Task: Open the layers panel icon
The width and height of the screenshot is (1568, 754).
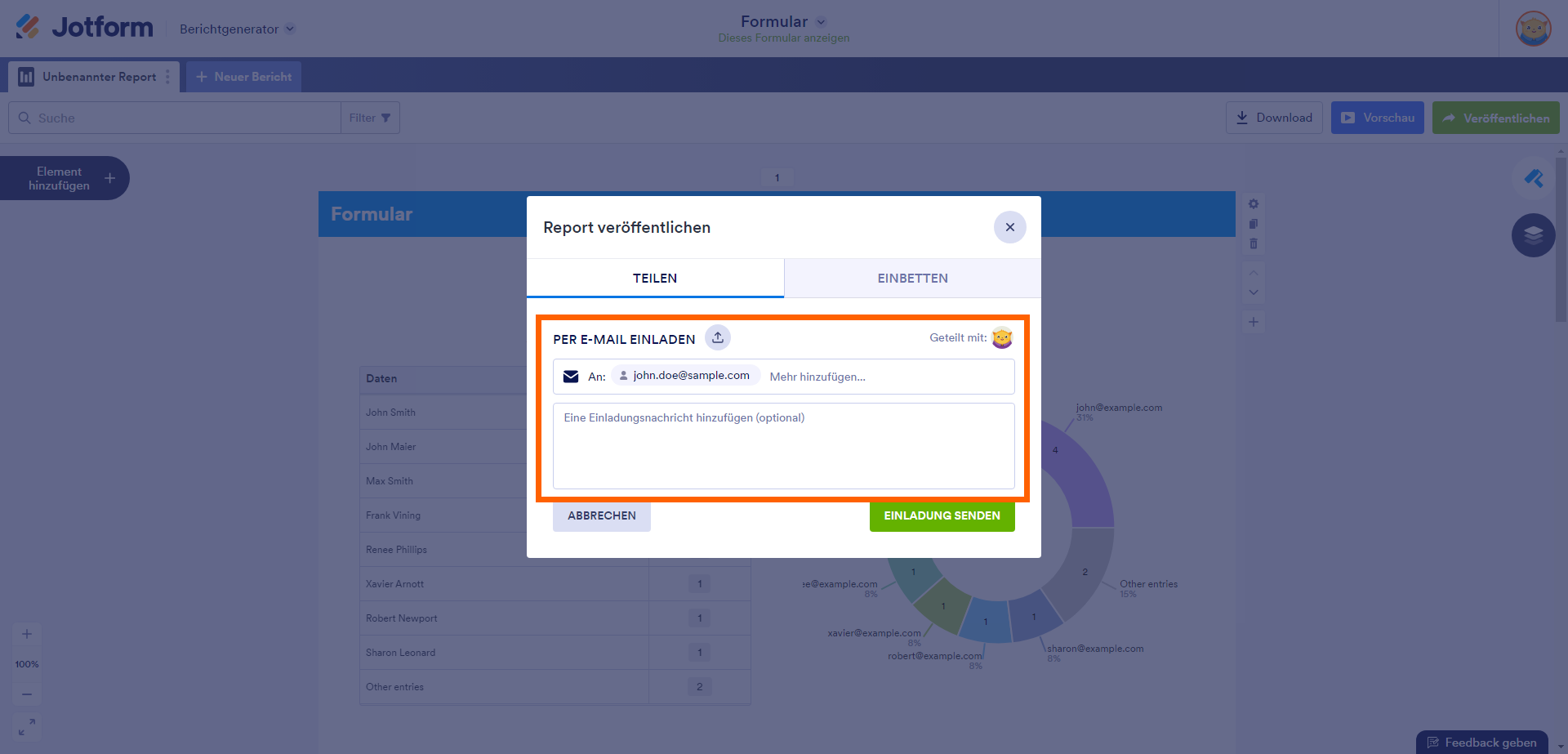Action: click(1534, 235)
